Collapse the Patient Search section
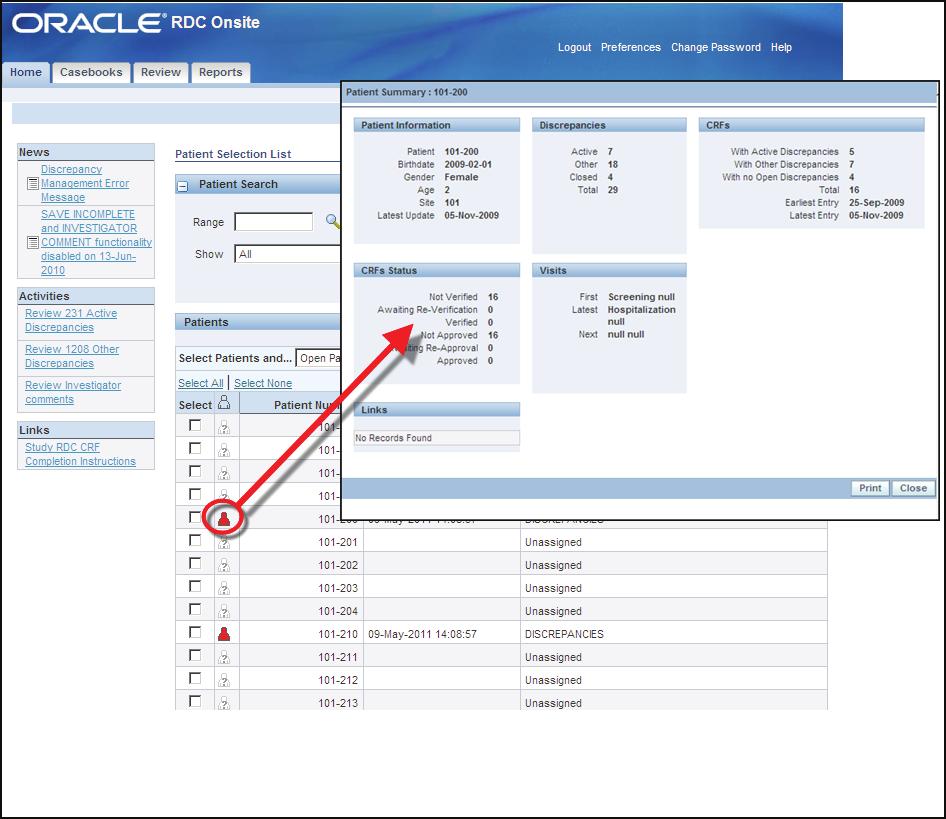946x819 pixels. click(182, 186)
